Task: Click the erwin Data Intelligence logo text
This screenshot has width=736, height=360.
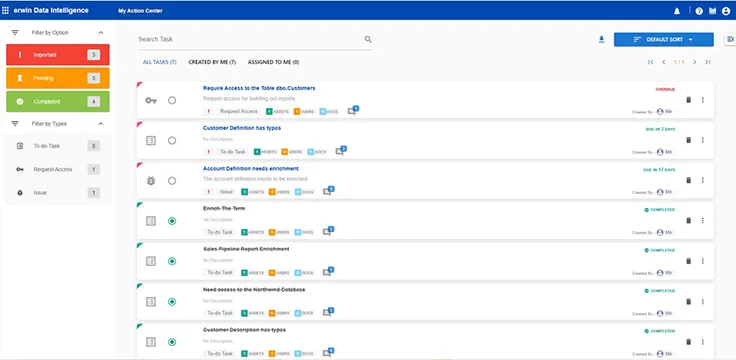Action: click(51, 10)
